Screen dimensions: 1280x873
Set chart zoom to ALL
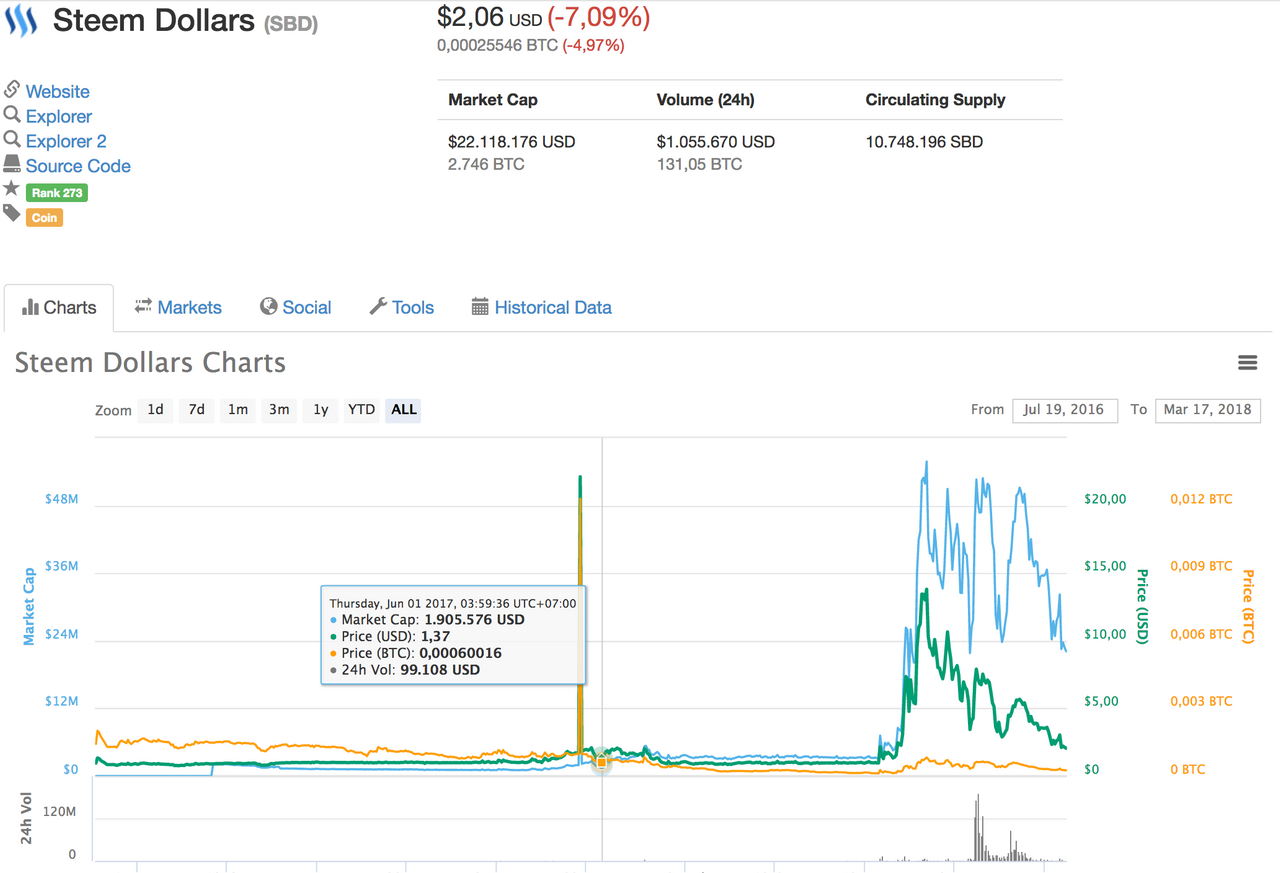click(404, 409)
